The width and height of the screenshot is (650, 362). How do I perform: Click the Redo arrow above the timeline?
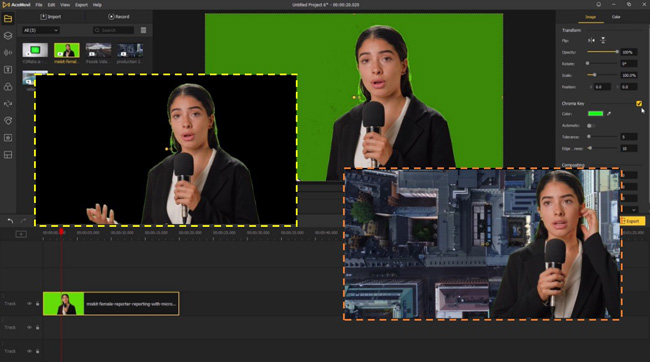(x=24, y=221)
